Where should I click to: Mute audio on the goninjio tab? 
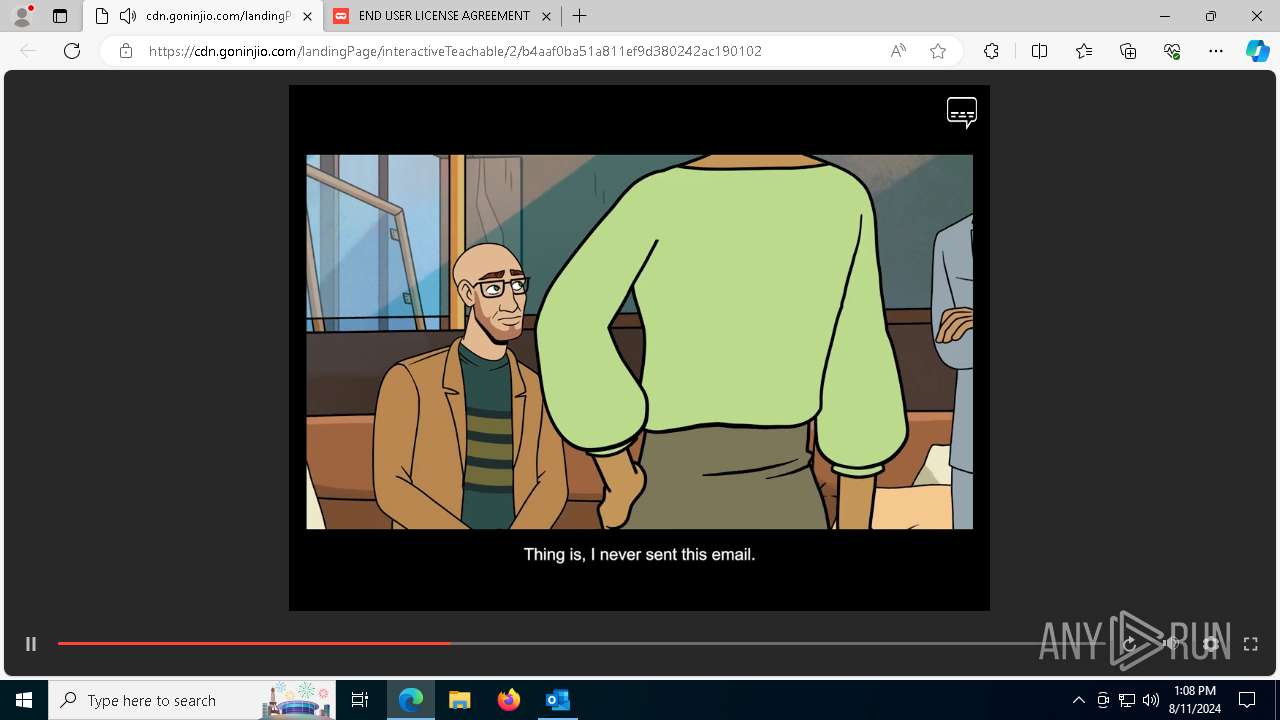[x=128, y=16]
